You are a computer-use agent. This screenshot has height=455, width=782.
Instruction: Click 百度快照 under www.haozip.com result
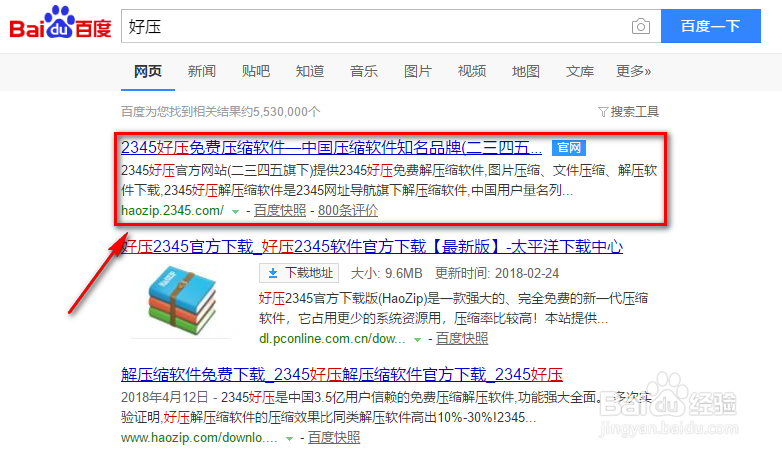(x=334, y=438)
